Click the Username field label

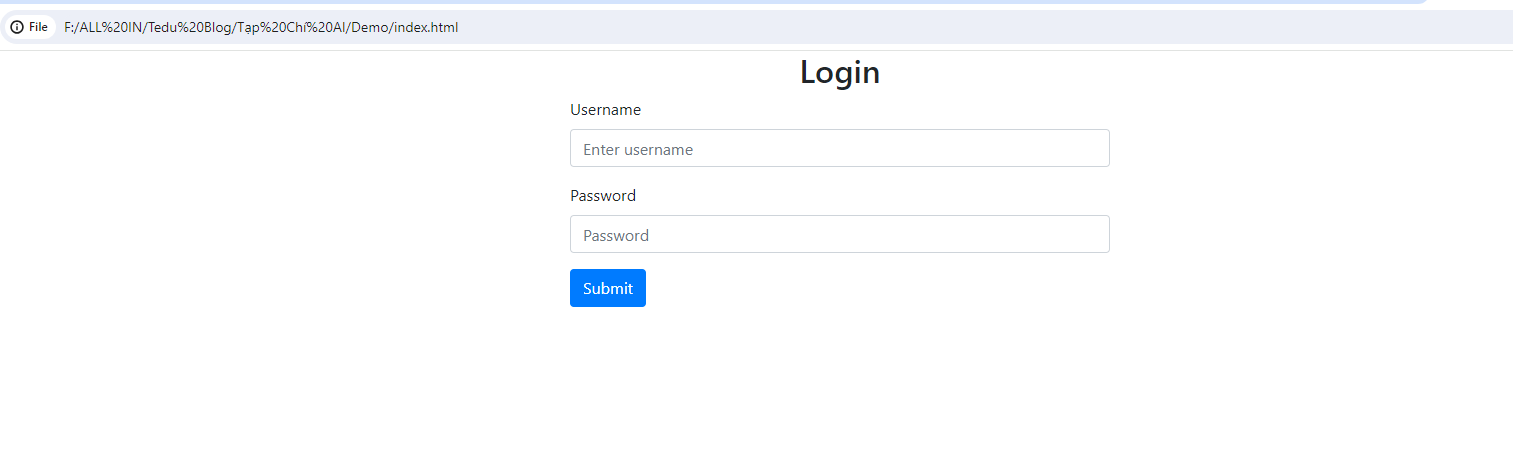pos(605,109)
